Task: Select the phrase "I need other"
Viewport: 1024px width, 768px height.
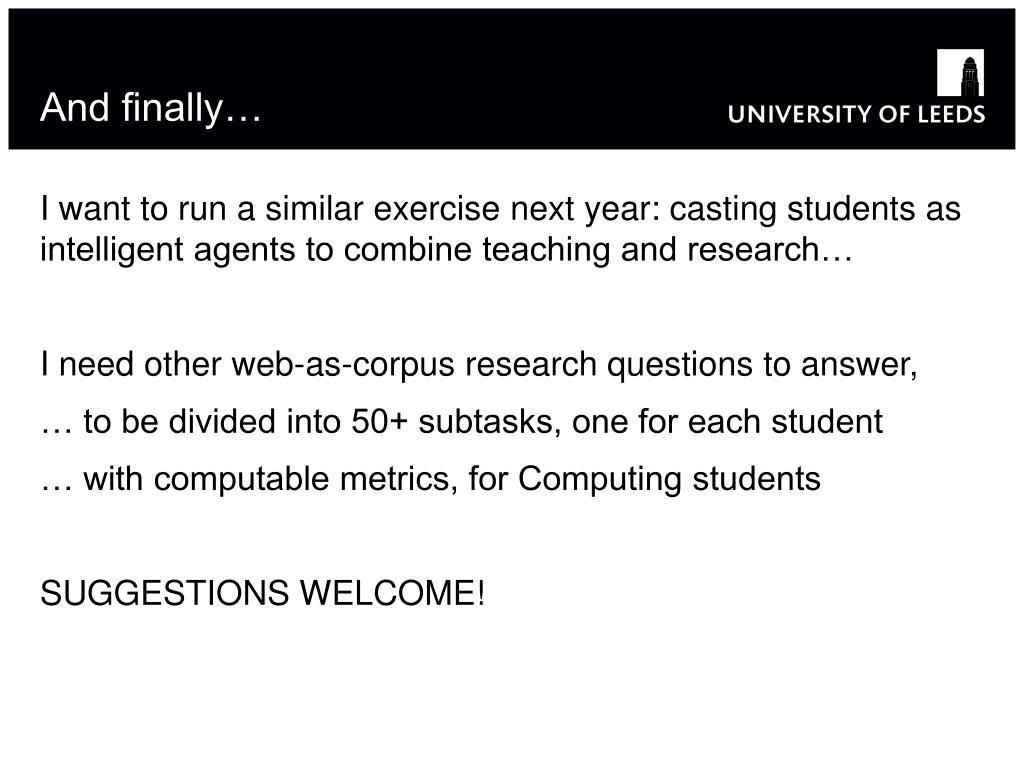Action: pyautogui.click(x=131, y=364)
